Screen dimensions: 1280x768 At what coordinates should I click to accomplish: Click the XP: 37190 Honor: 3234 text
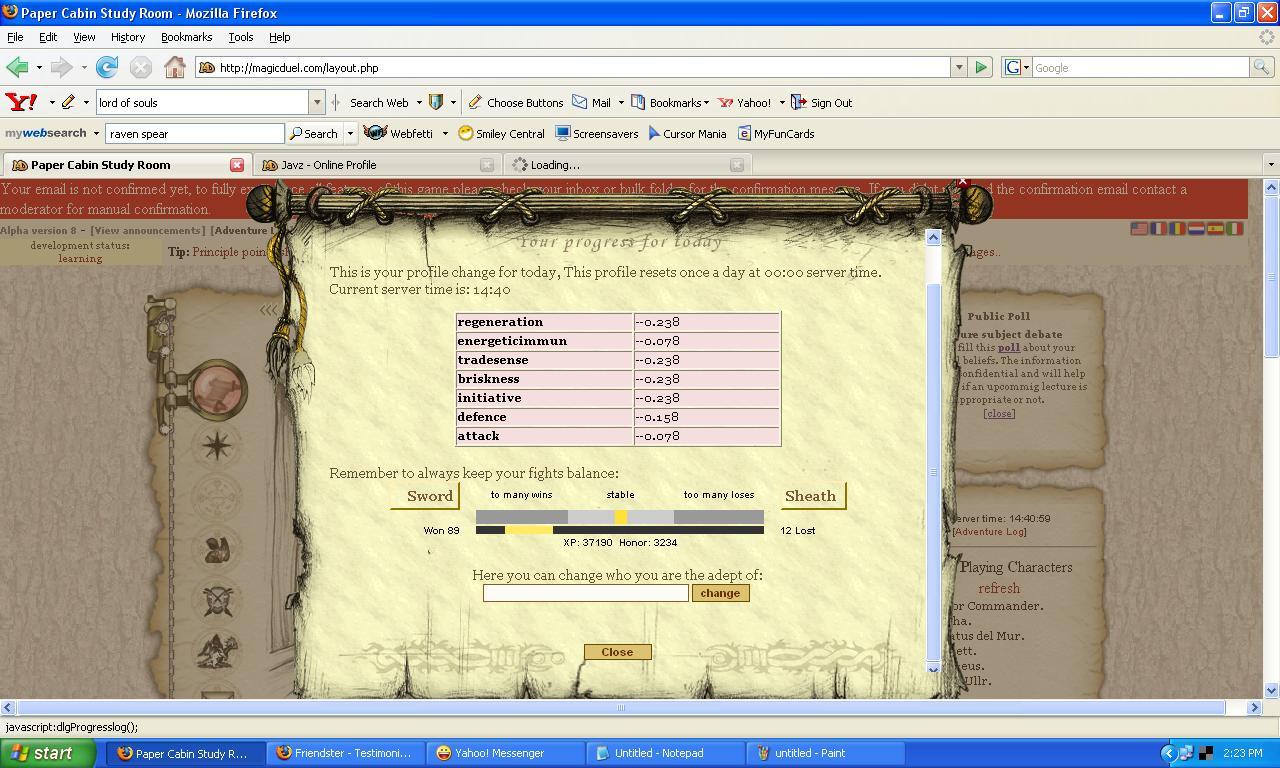pos(620,542)
